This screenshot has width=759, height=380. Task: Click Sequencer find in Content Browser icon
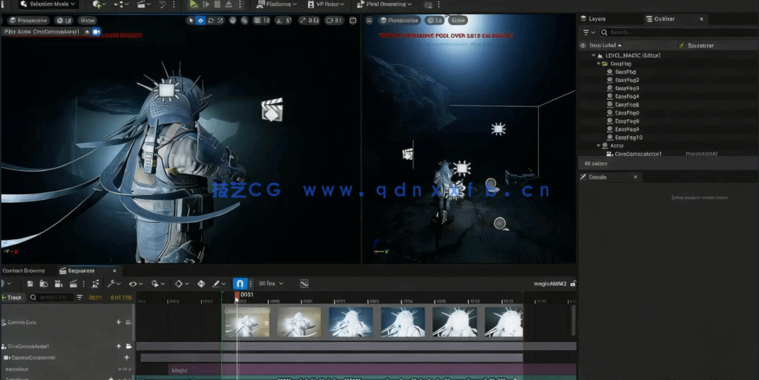pos(44,284)
